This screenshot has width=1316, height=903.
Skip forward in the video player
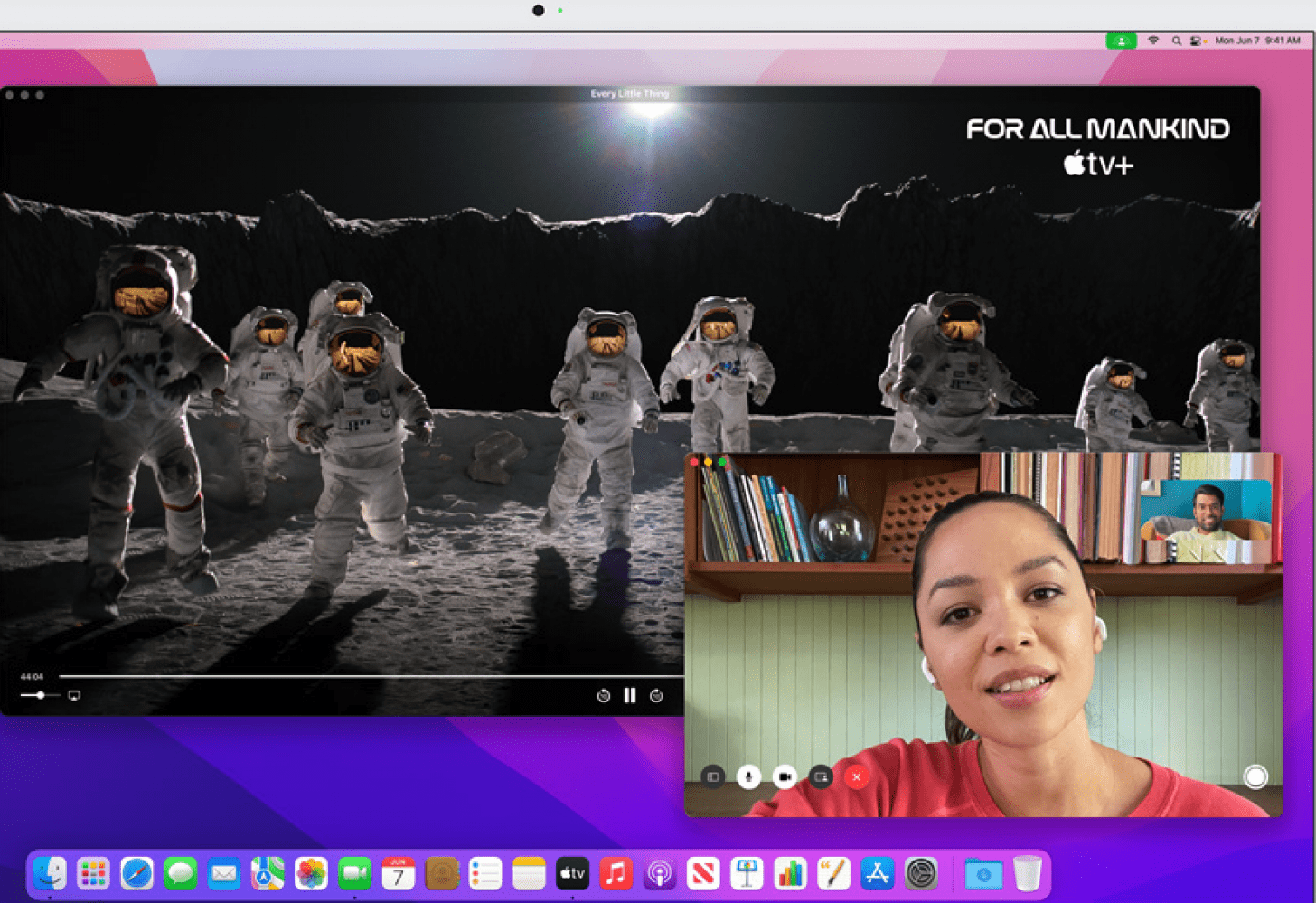pyautogui.click(x=657, y=695)
